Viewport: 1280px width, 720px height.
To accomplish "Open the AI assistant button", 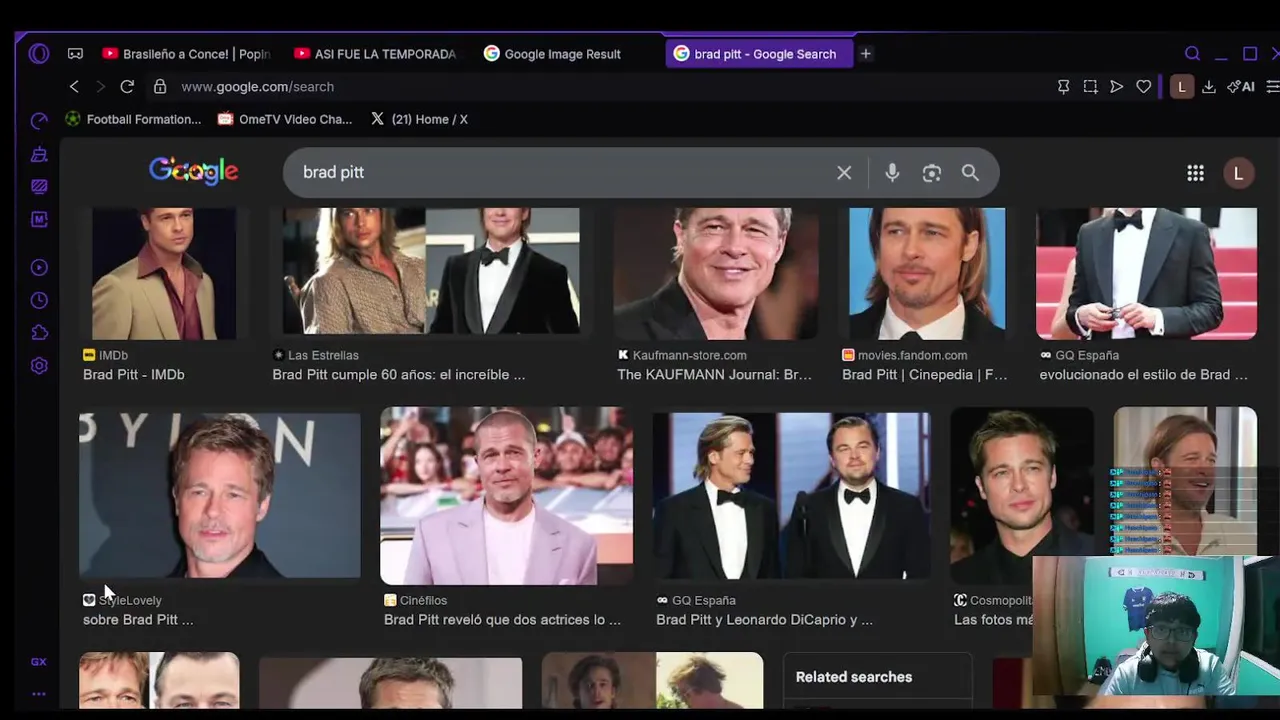I will click(x=1241, y=87).
